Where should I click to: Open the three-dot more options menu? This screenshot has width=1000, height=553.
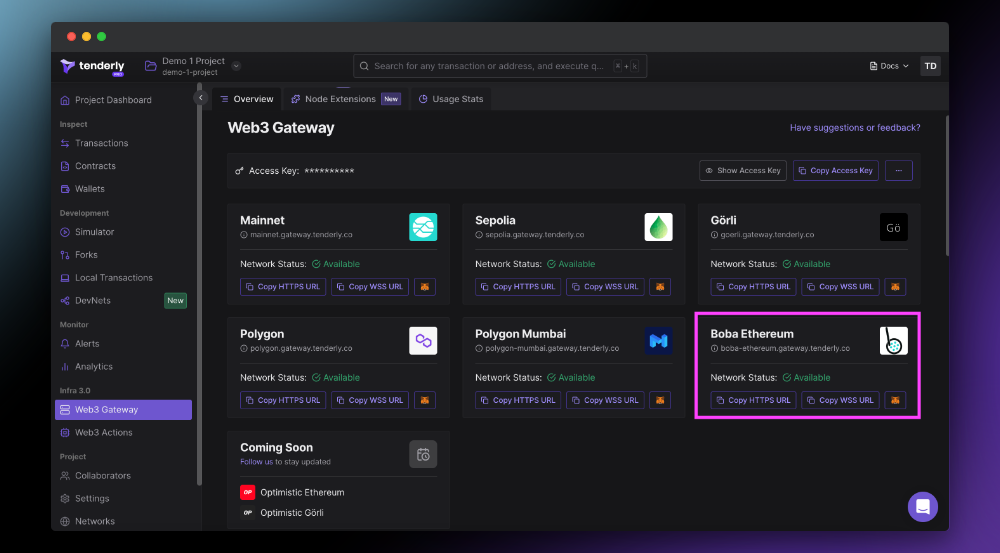(x=898, y=171)
